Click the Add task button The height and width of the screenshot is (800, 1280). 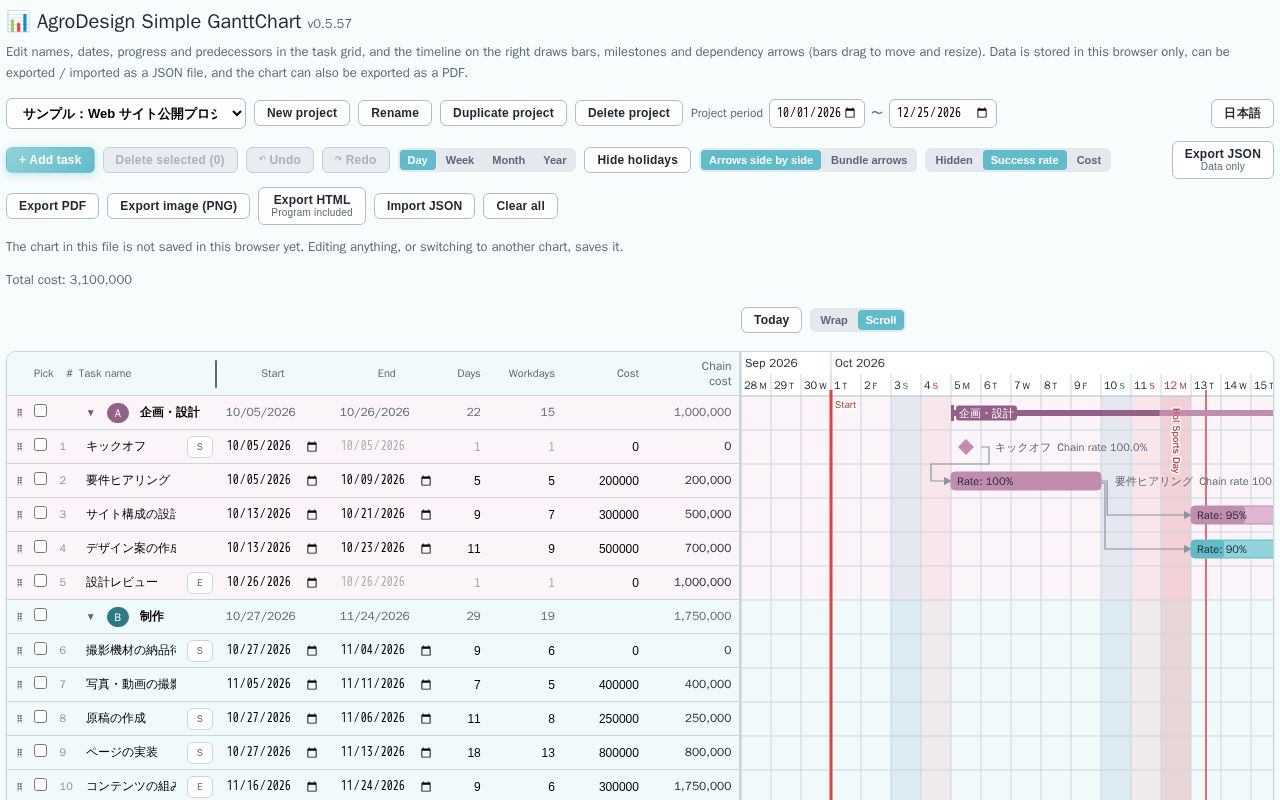pos(50,160)
